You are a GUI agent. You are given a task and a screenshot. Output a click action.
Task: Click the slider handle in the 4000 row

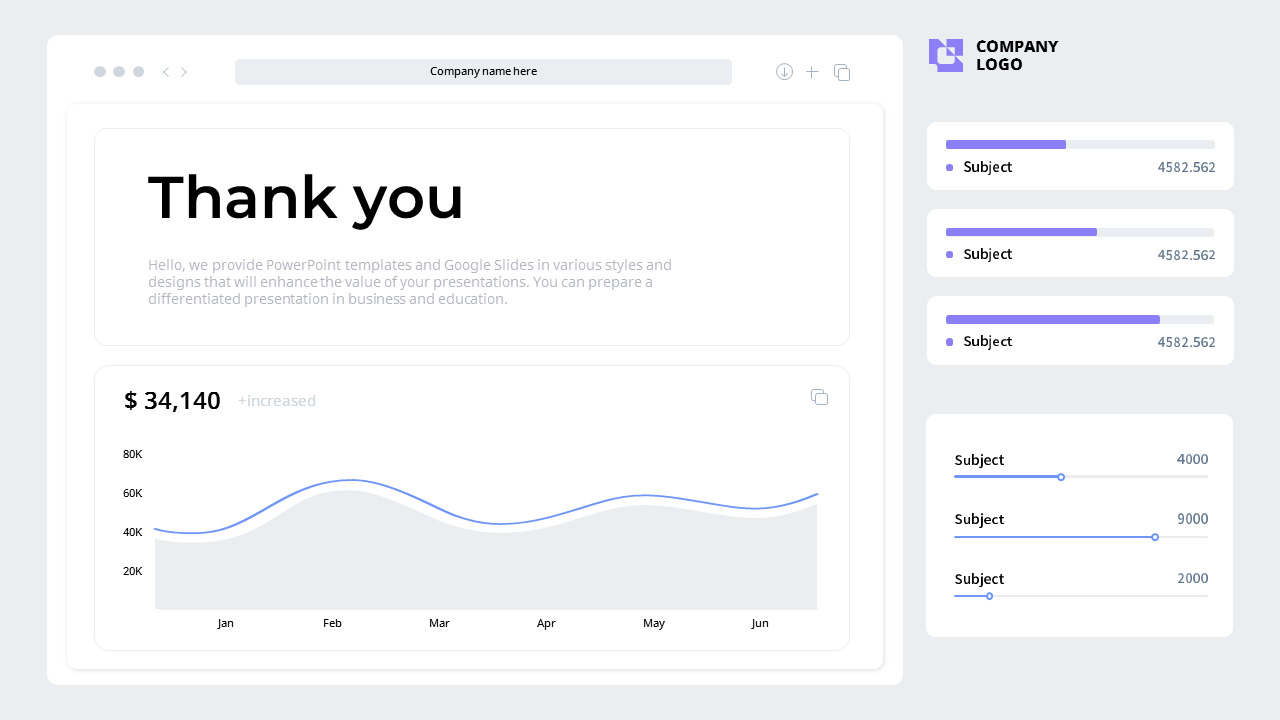coord(1061,477)
